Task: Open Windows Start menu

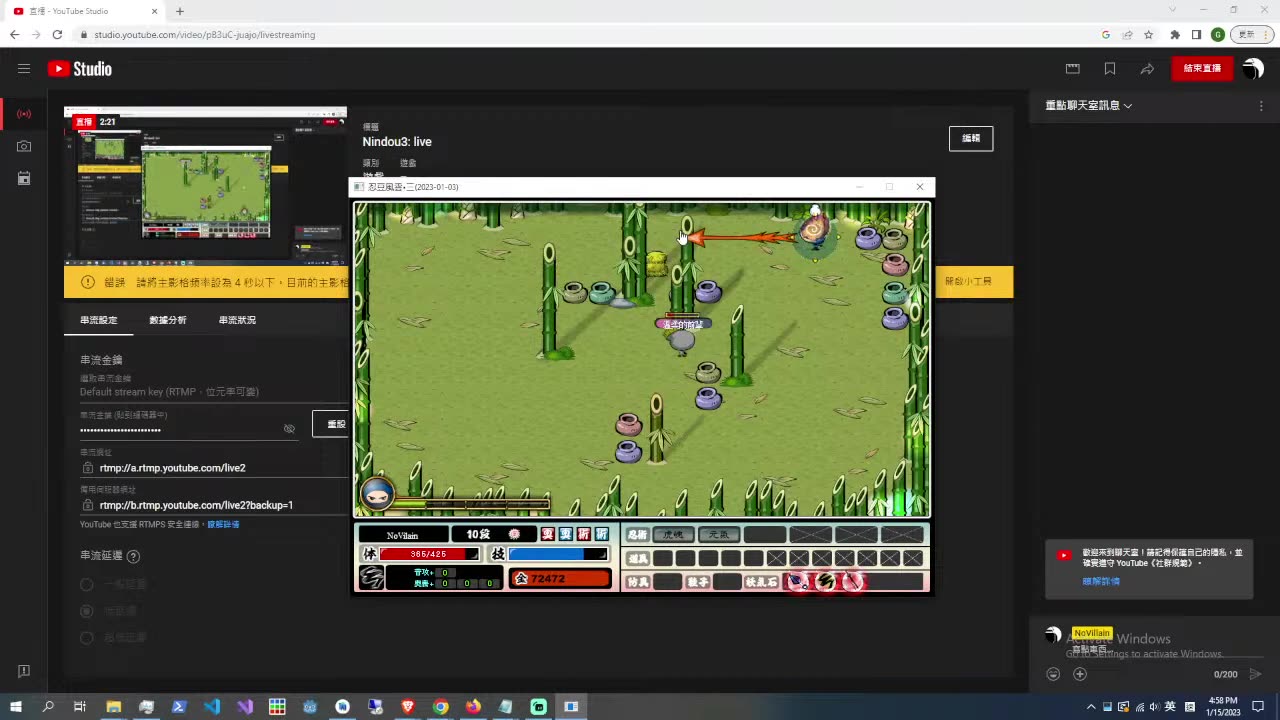Action: pos(16,707)
